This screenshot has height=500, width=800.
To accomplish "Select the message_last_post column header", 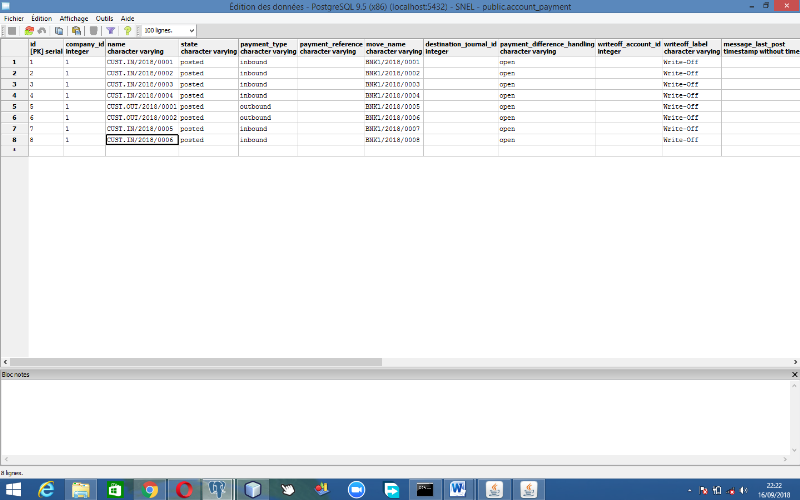I will click(x=761, y=48).
